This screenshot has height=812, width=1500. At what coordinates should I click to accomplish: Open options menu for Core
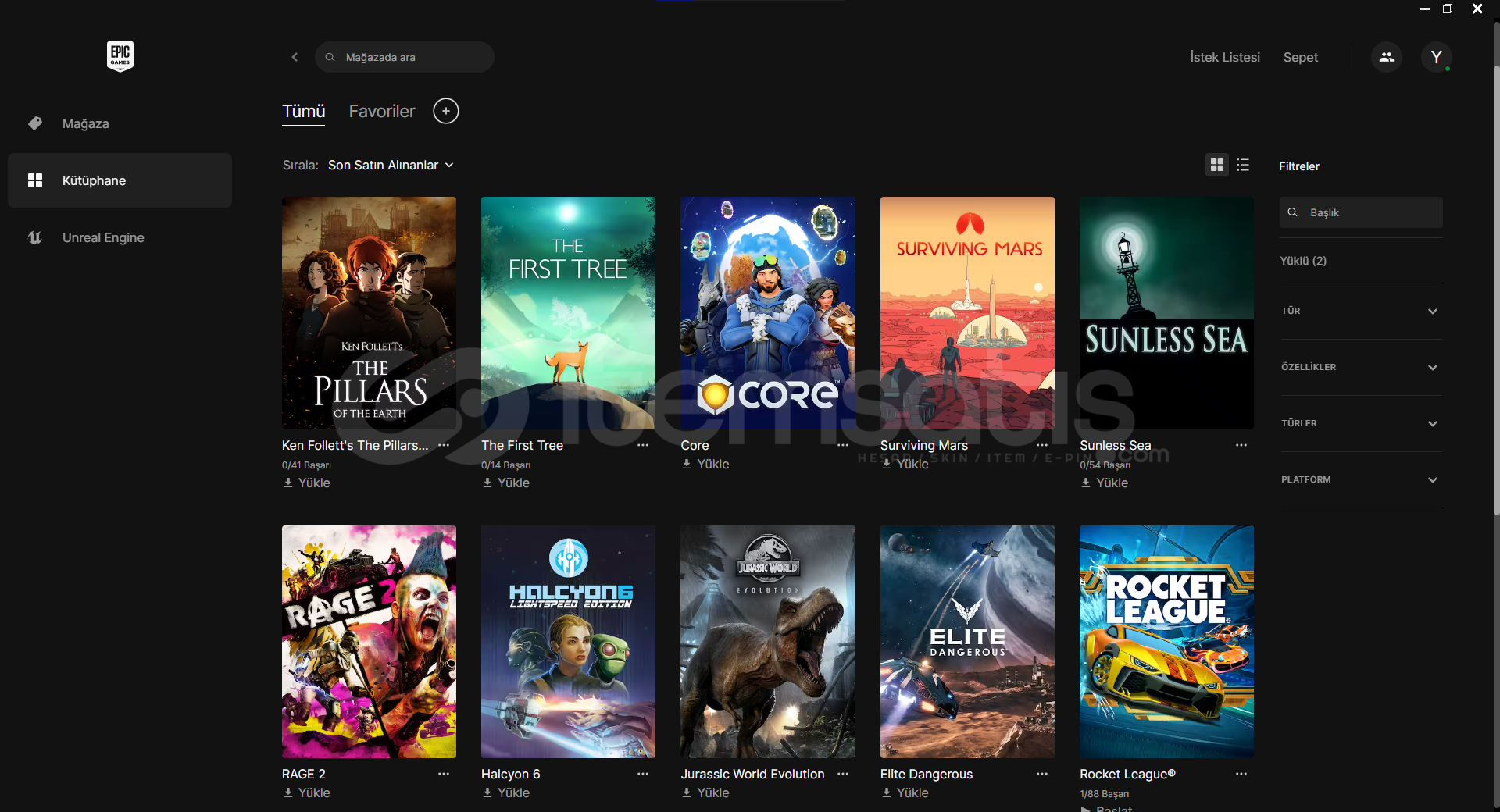[843, 445]
